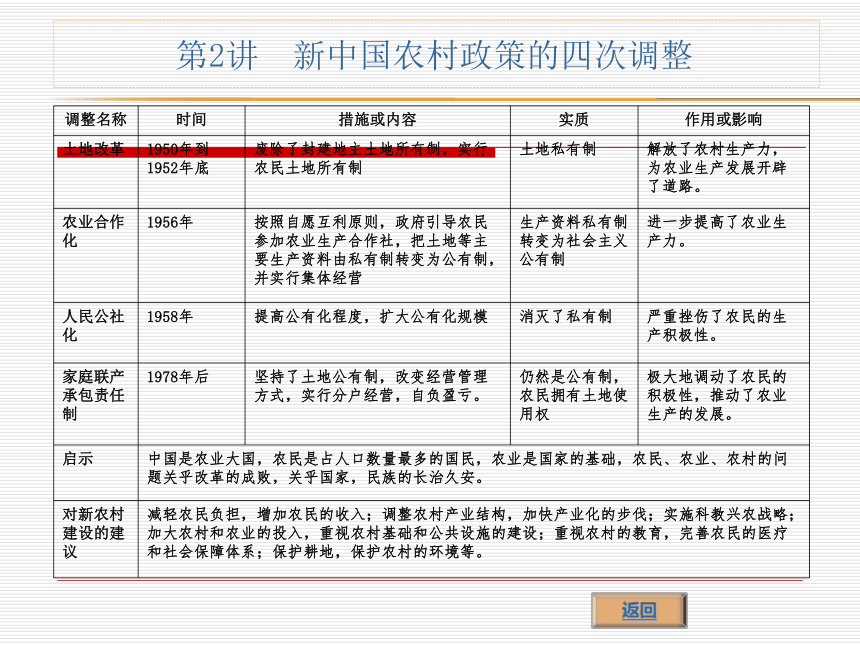Select the 启示 row label
Screen dimensions: 860x645
[x=96, y=472]
